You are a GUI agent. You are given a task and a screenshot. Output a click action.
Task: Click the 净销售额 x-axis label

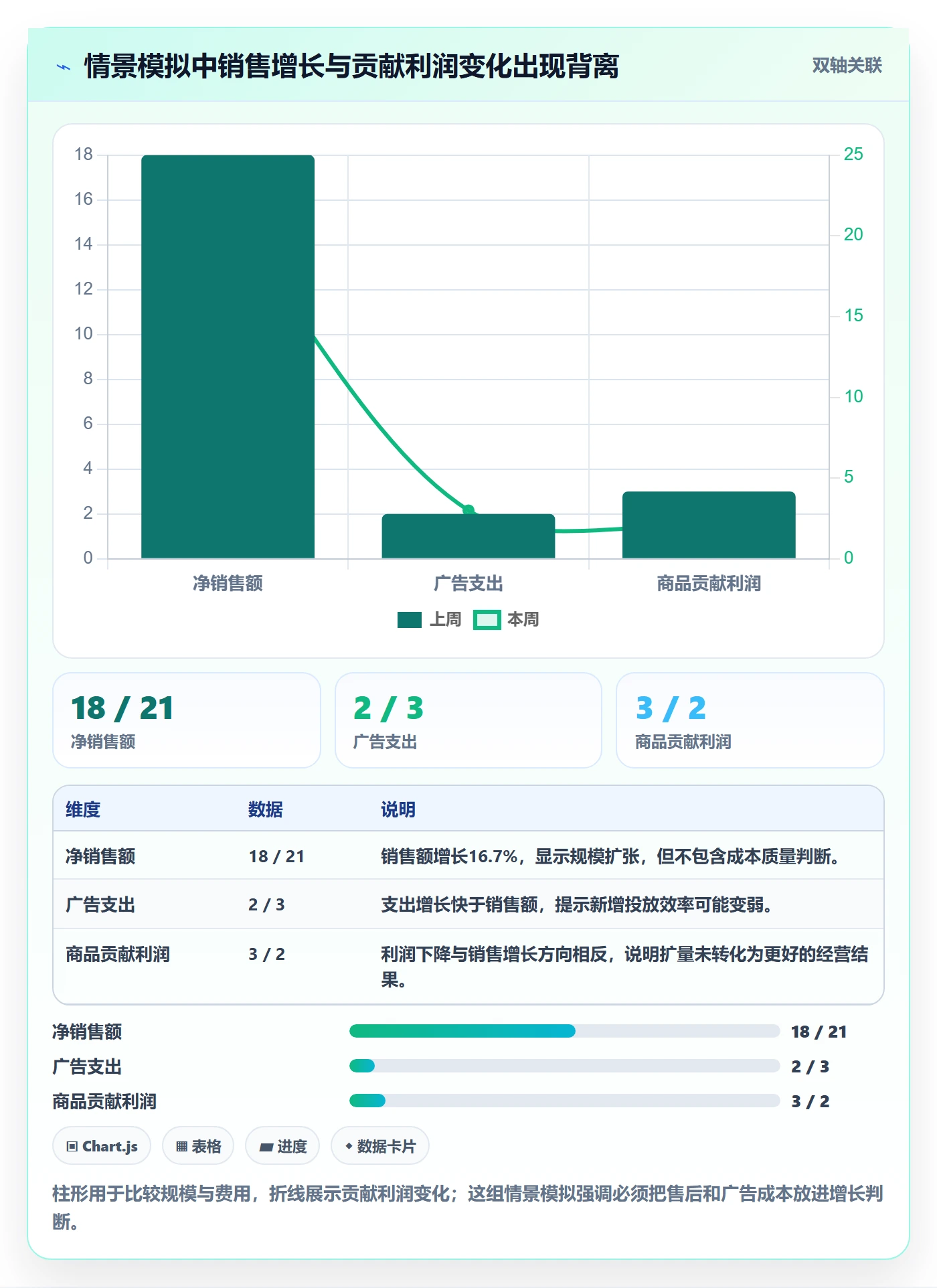click(x=228, y=584)
